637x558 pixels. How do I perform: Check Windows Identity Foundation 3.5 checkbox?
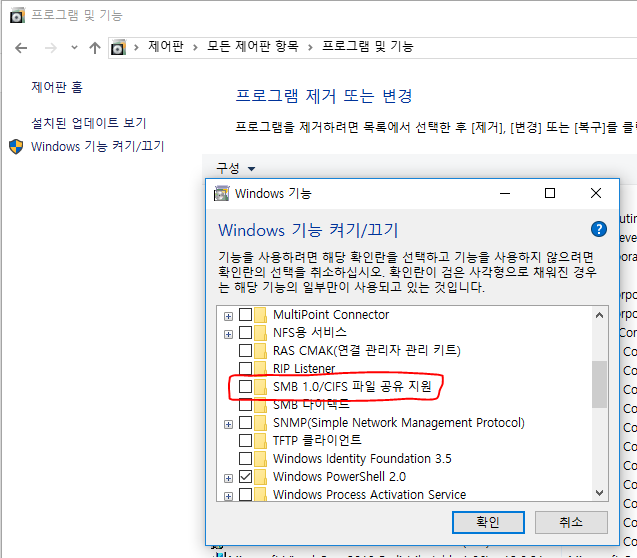pyautogui.click(x=245, y=458)
